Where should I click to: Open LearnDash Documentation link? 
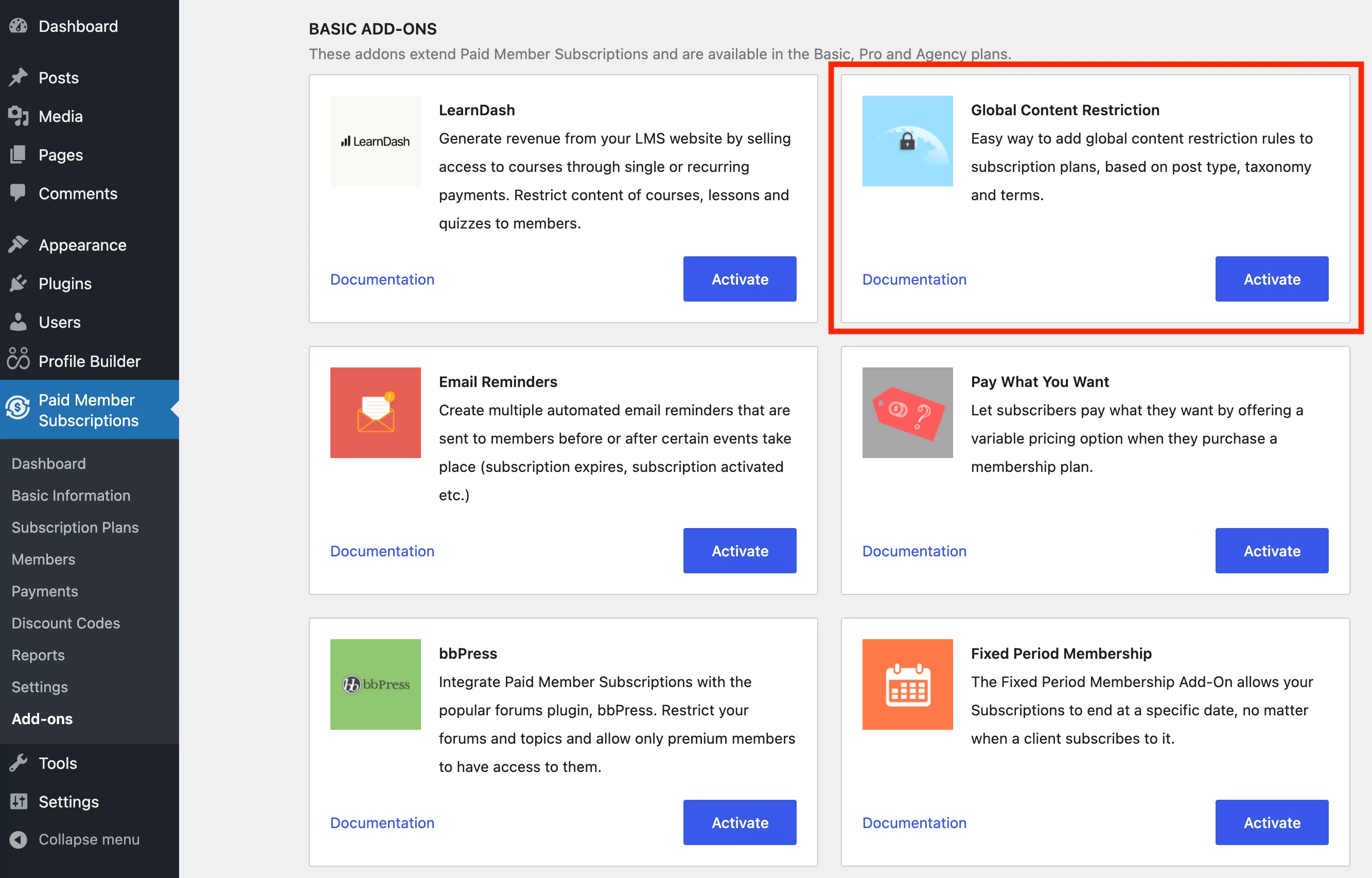382,279
